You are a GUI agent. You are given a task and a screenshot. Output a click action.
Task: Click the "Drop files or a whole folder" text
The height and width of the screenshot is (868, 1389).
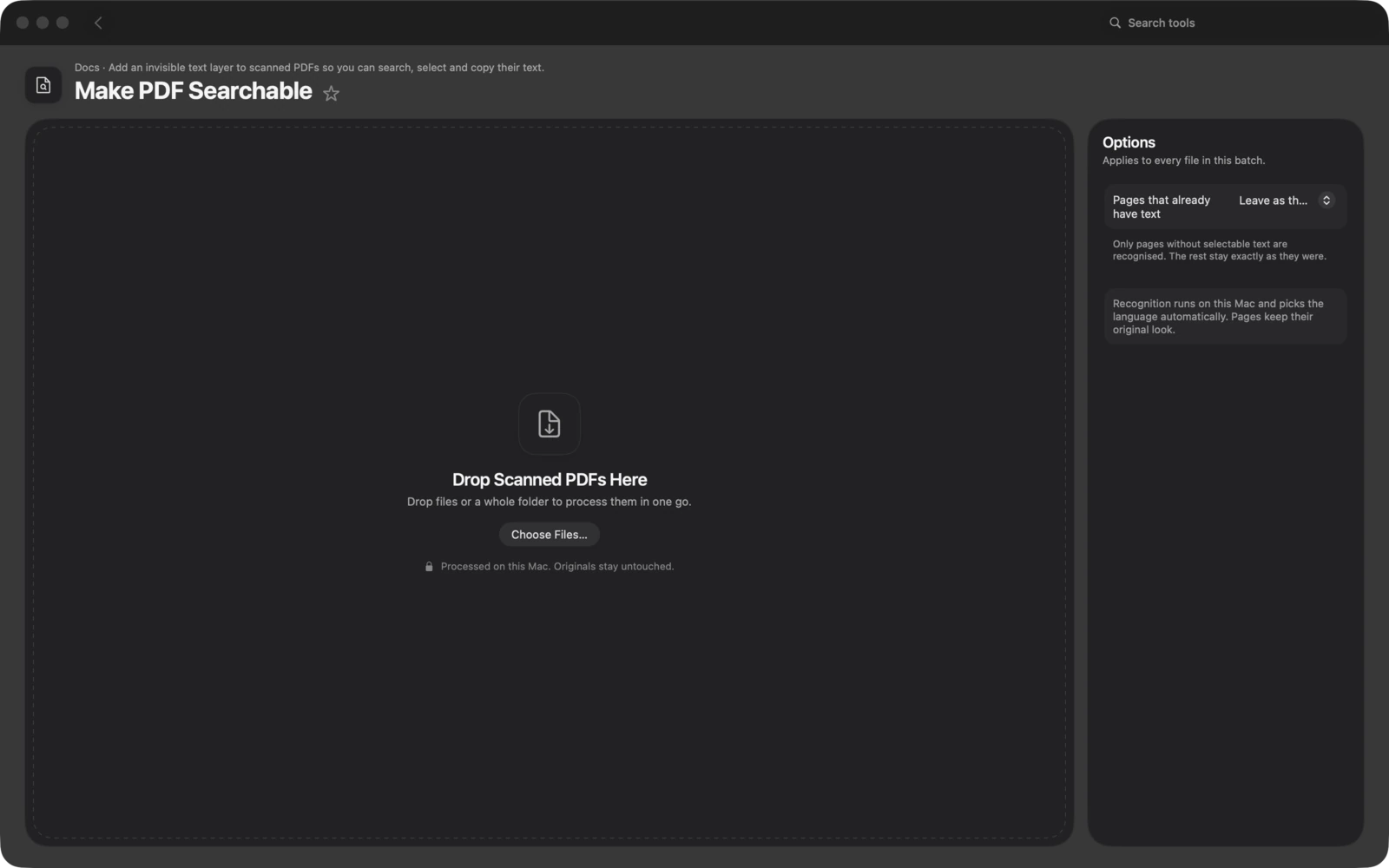click(x=550, y=502)
